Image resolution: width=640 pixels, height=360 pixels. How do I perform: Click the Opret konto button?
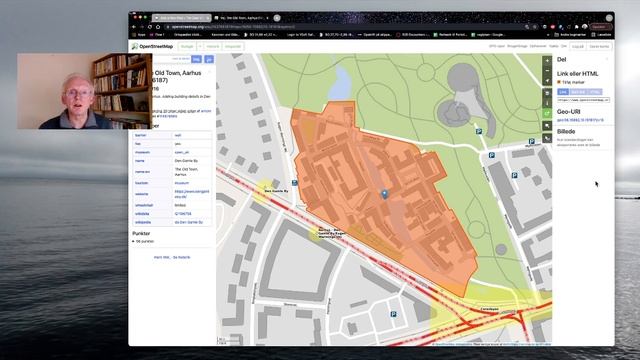click(599, 47)
